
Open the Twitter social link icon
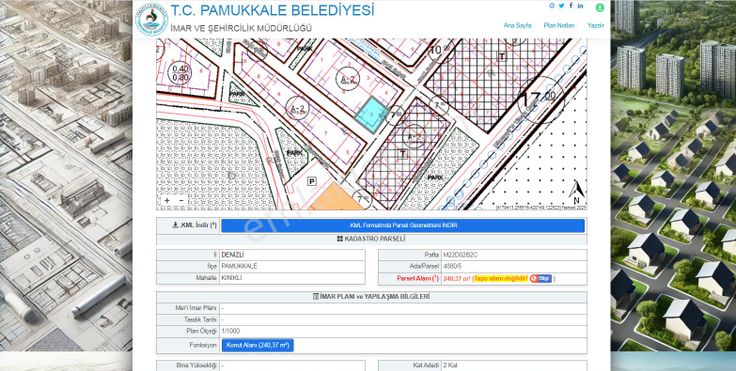[561, 6]
